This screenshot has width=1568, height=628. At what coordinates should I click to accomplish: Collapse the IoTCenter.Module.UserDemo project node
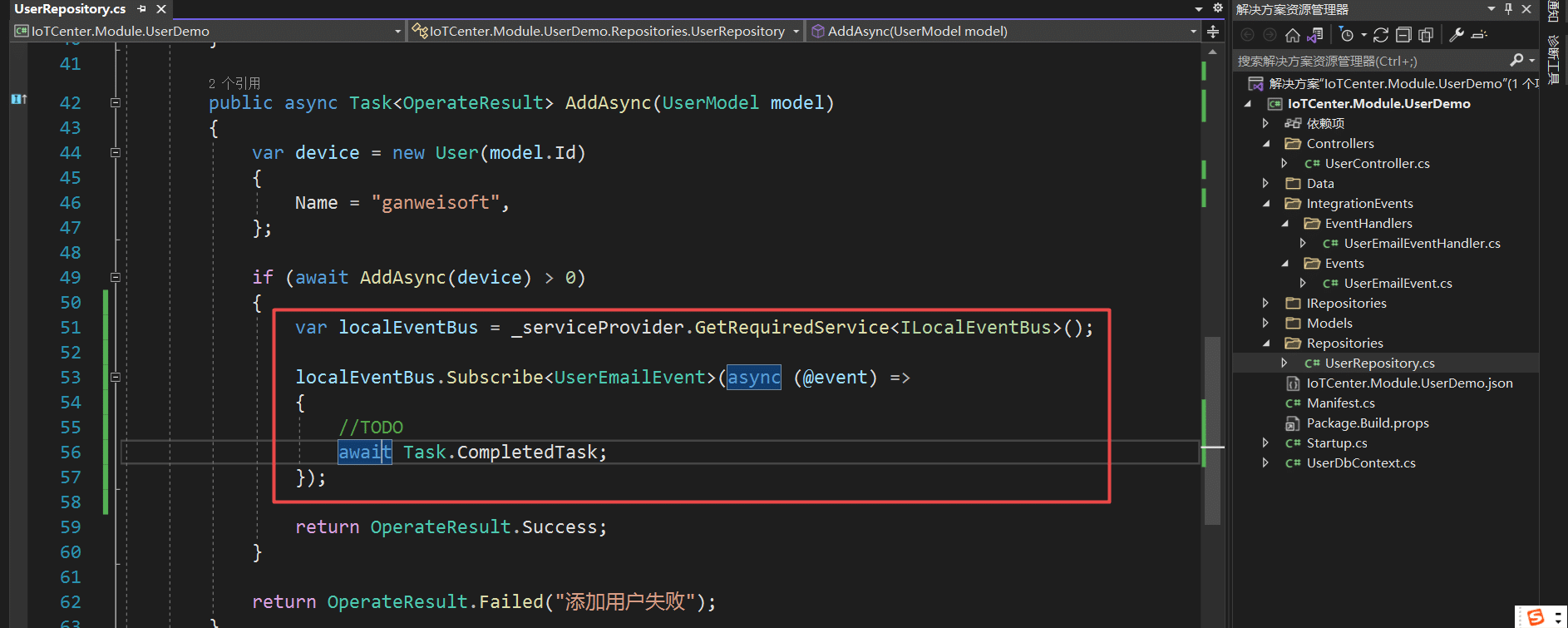[1248, 104]
